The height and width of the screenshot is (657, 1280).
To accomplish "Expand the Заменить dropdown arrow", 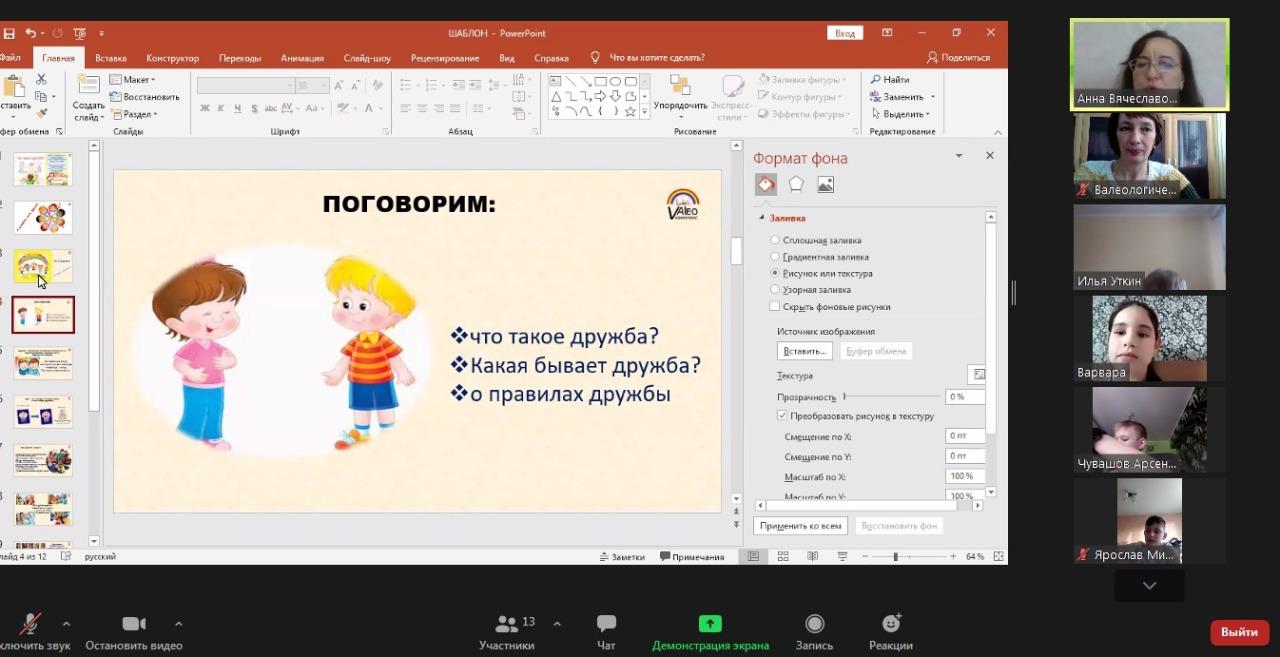I will tap(933, 97).
